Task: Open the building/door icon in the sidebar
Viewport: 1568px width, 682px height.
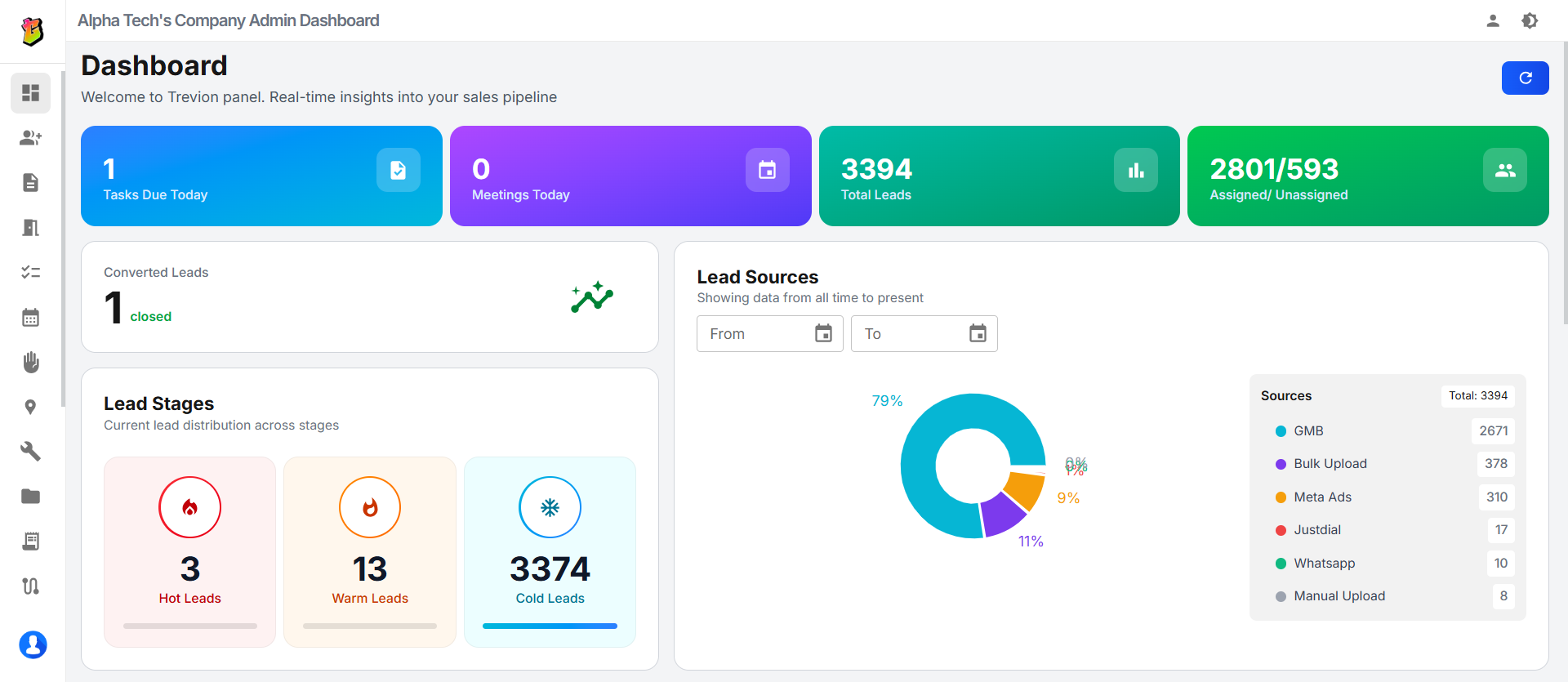Action: (x=31, y=228)
